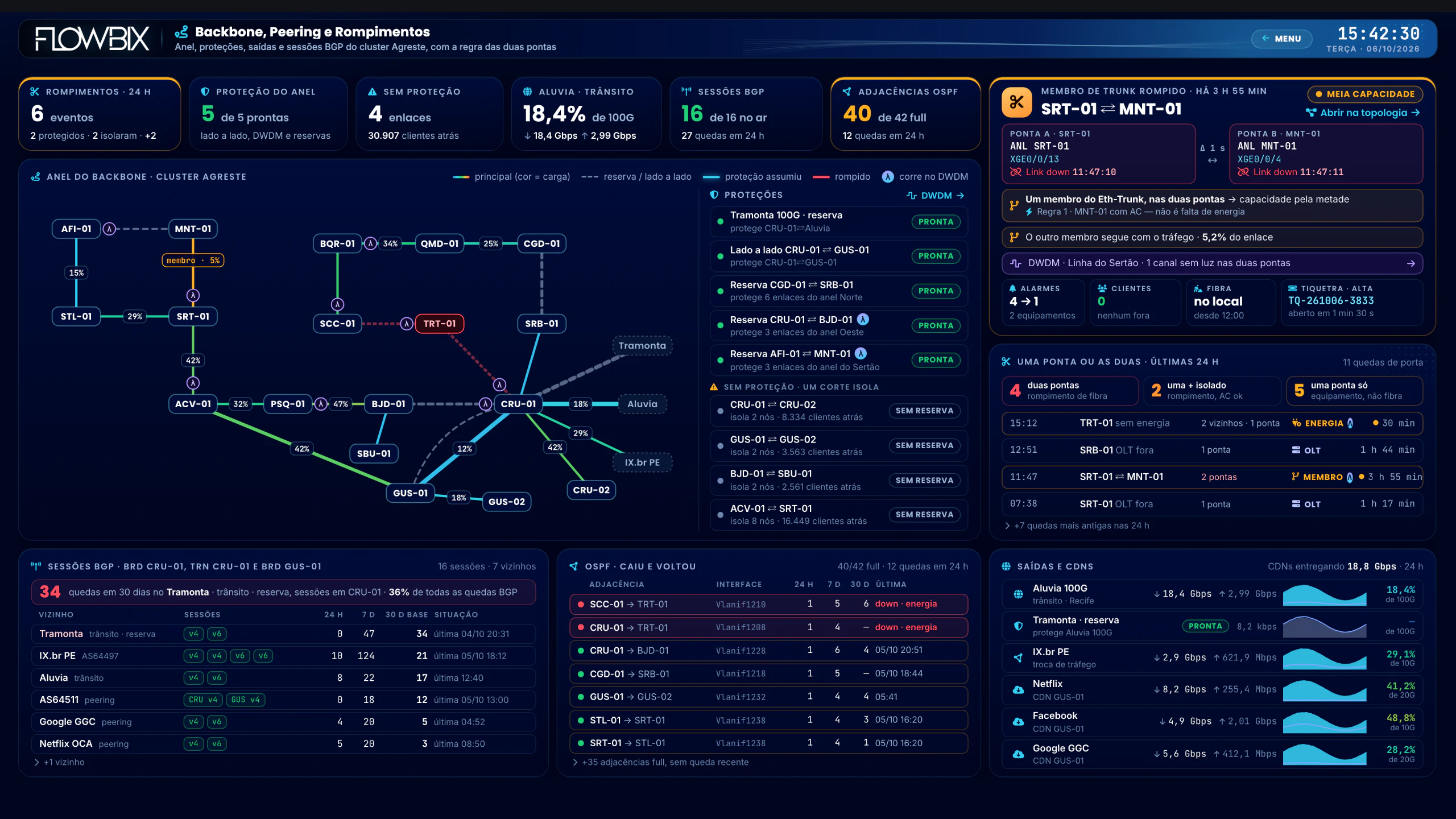Click the Facebook CDN traffic sparkline
1456x819 pixels.
tap(1324, 722)
